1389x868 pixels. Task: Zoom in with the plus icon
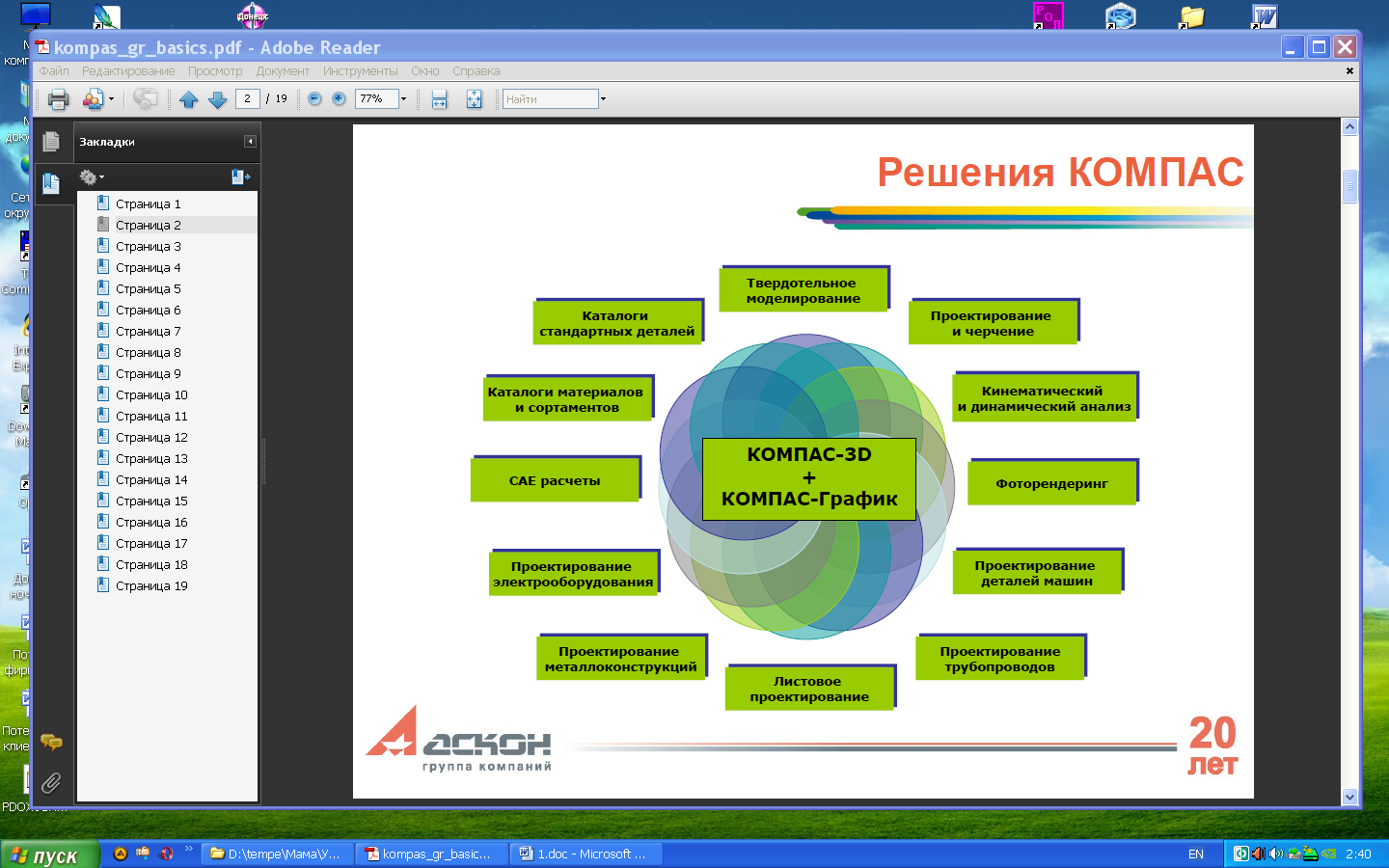[339, 98]
